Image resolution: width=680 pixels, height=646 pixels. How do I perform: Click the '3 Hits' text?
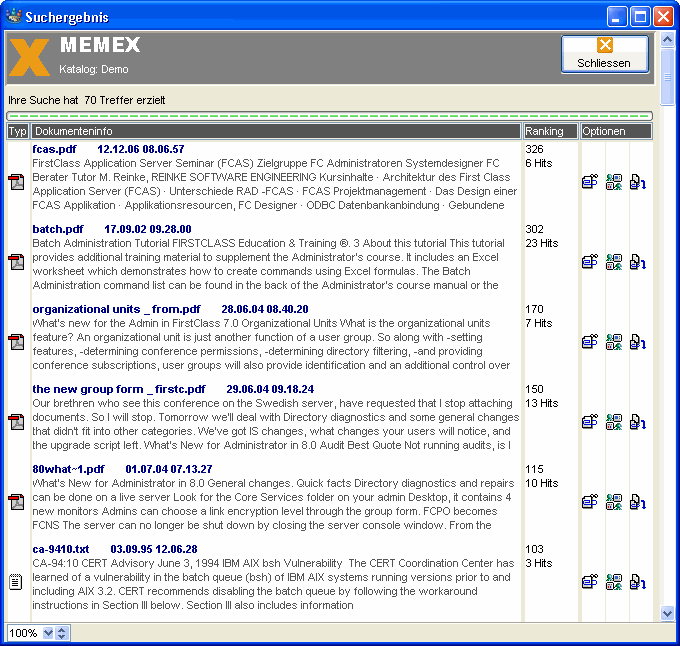point(539,563)
